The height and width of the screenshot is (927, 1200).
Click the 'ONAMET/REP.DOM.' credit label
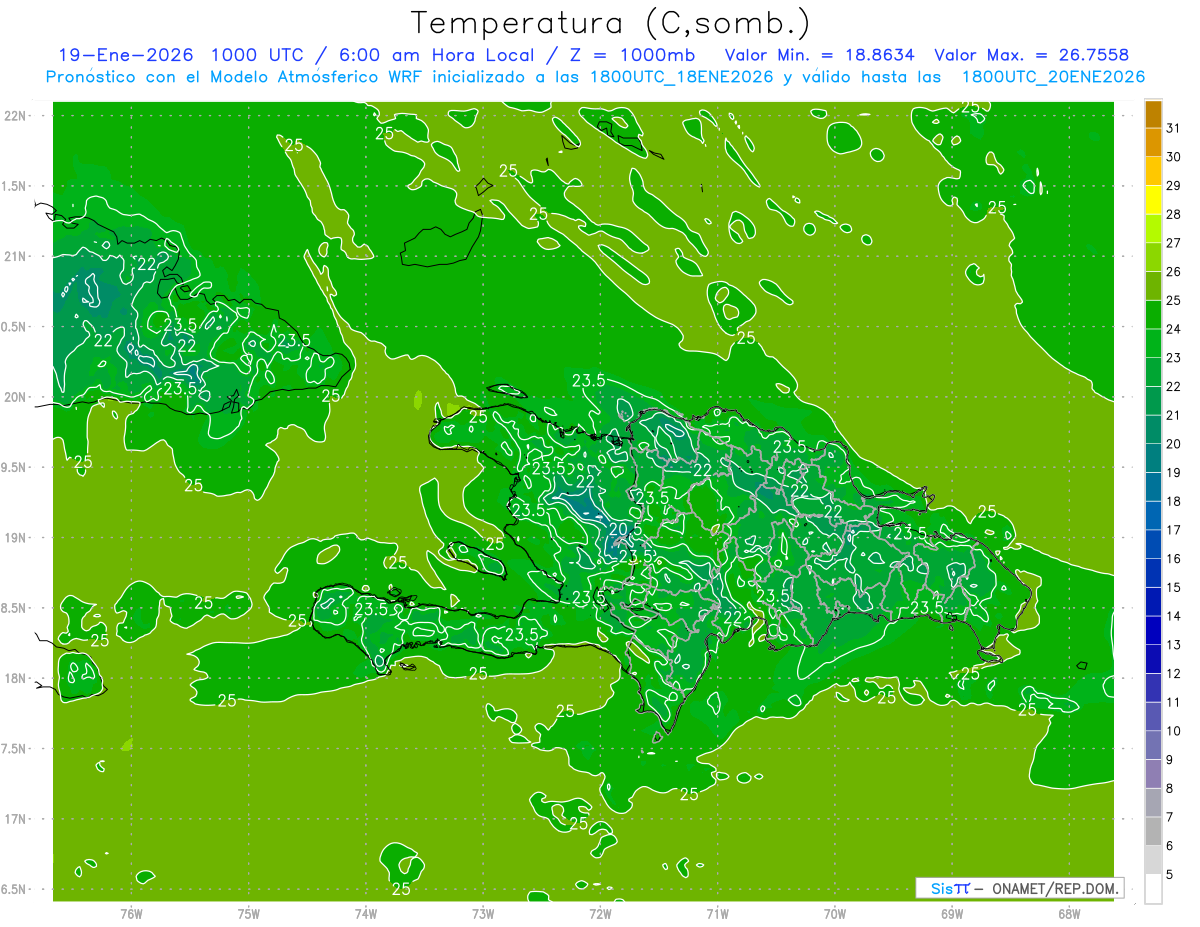(1056, 888)
